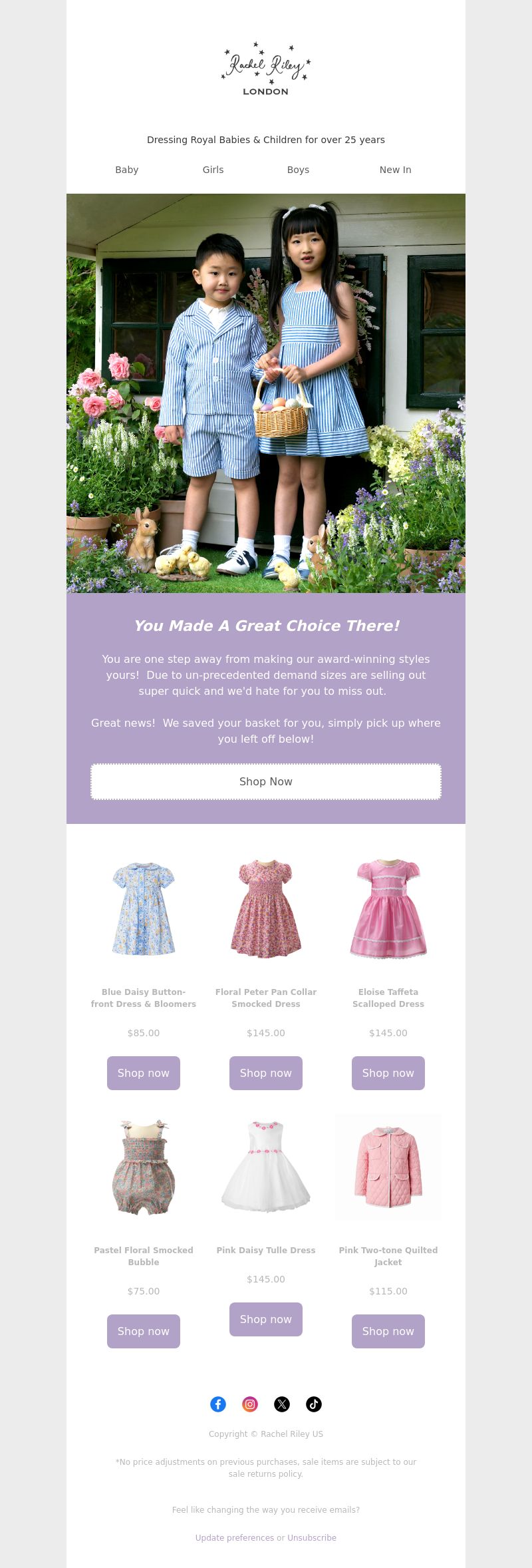Open the New In category
Screen dimensions: 532x1568
[396, 170]
